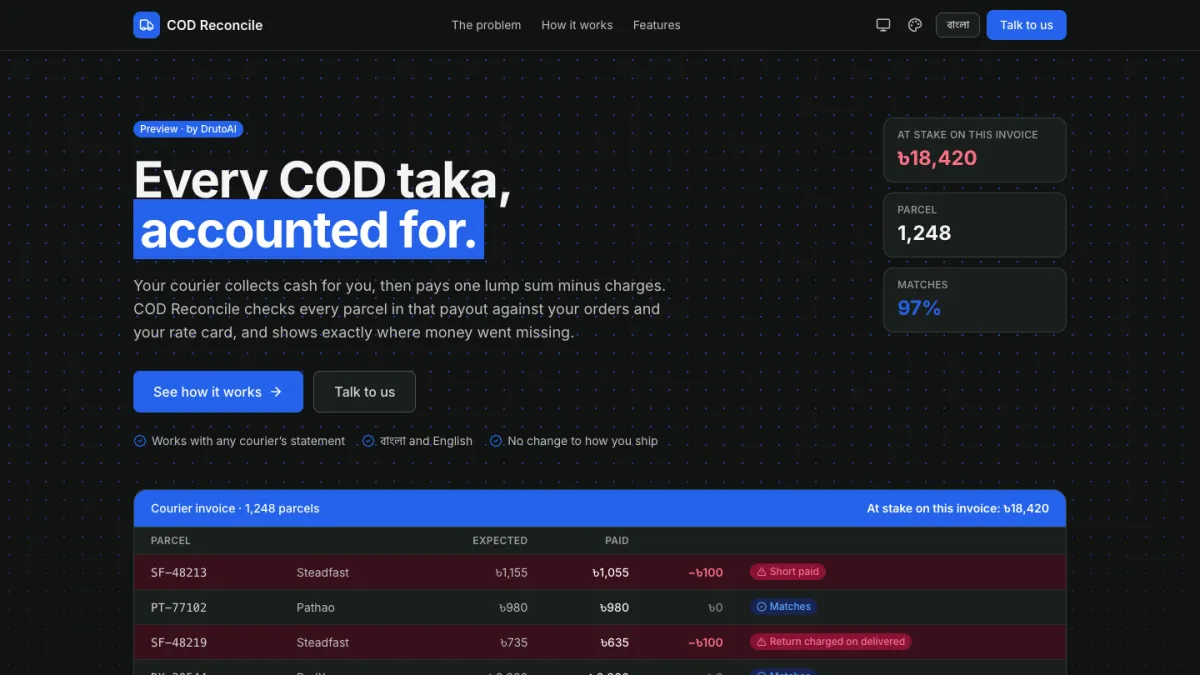
Task: Go to The problem section
Action: (x=486, y=25)
